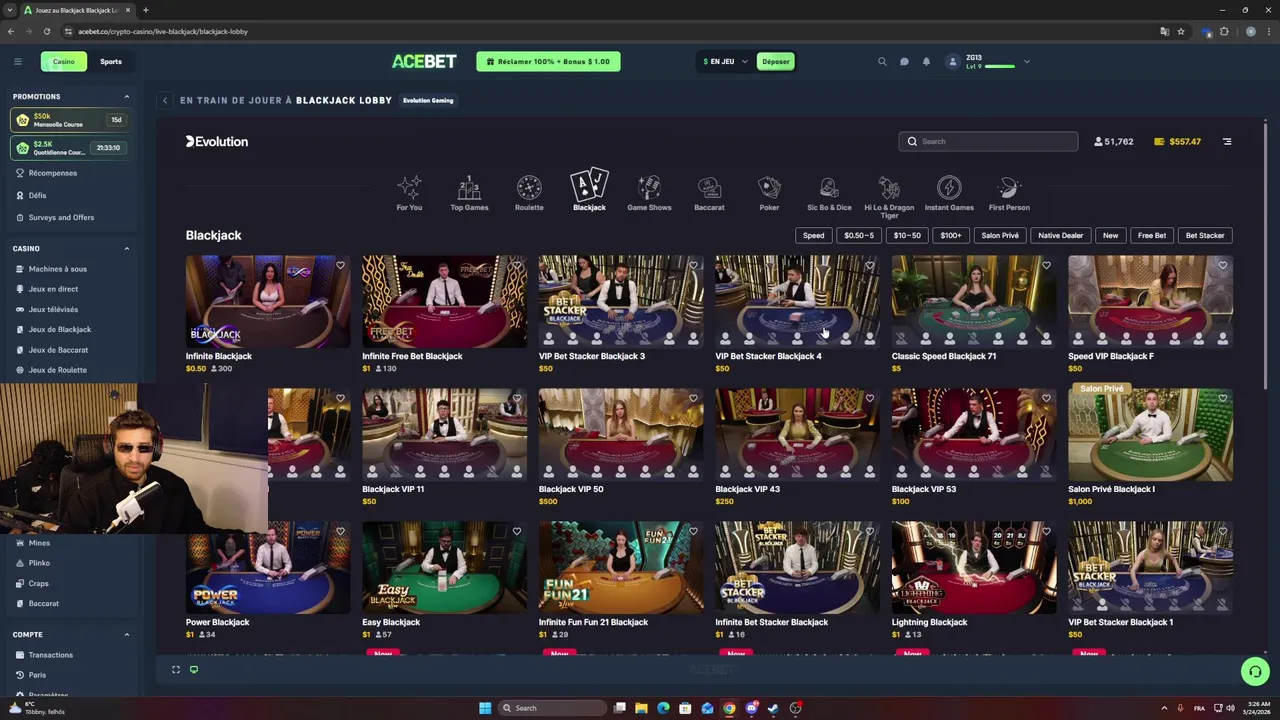Viewport: 1280px width, 720px height.
Task: Open Machines à sous in sidebar
Action: pyautogui.click(x=58, y=269)
